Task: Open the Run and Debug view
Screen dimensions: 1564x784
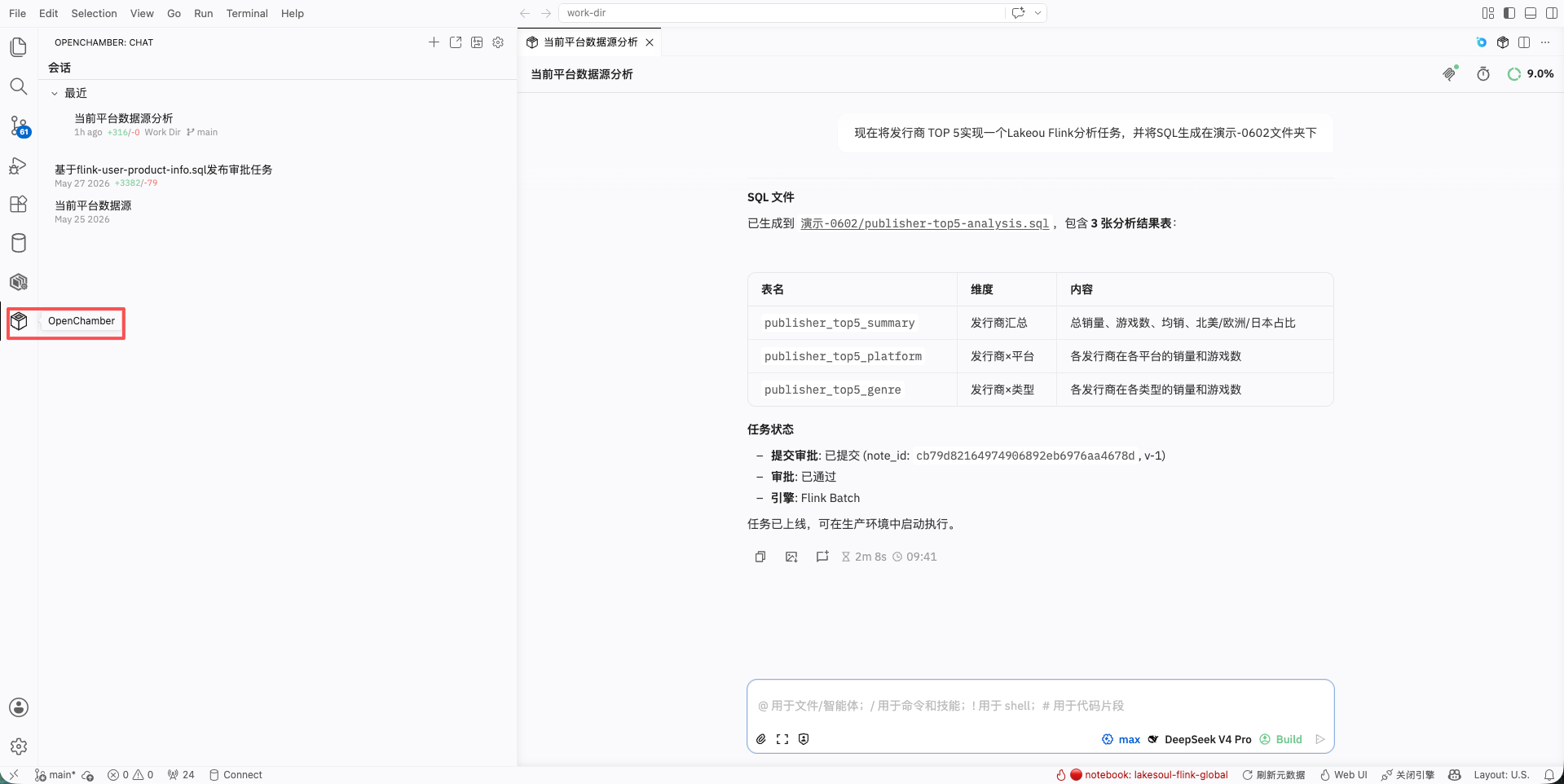Action: click(19, 165)
